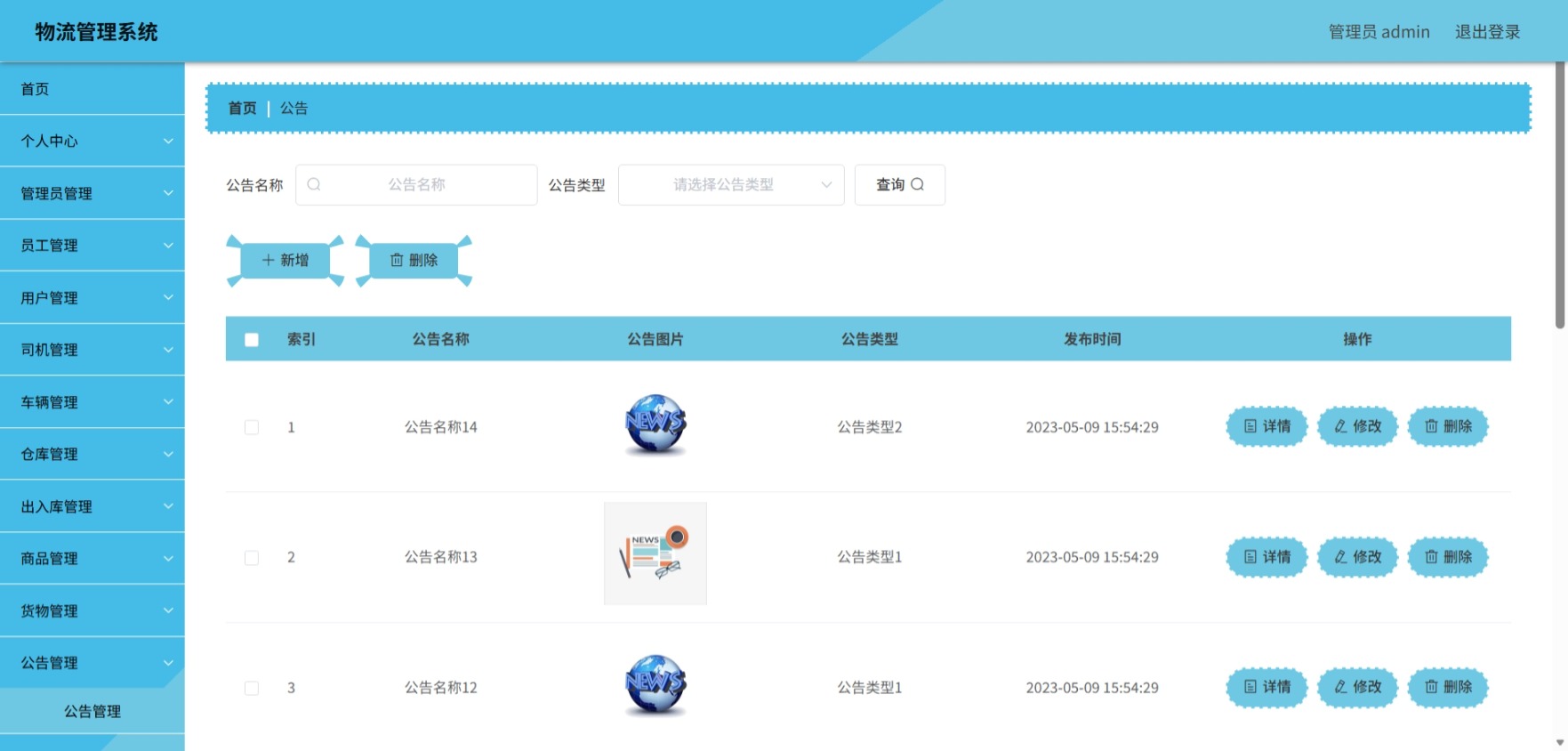Viewport: 1568px width, 751px height.
Task: Select the 首页 item in sidebar
Action: (92, 89)
